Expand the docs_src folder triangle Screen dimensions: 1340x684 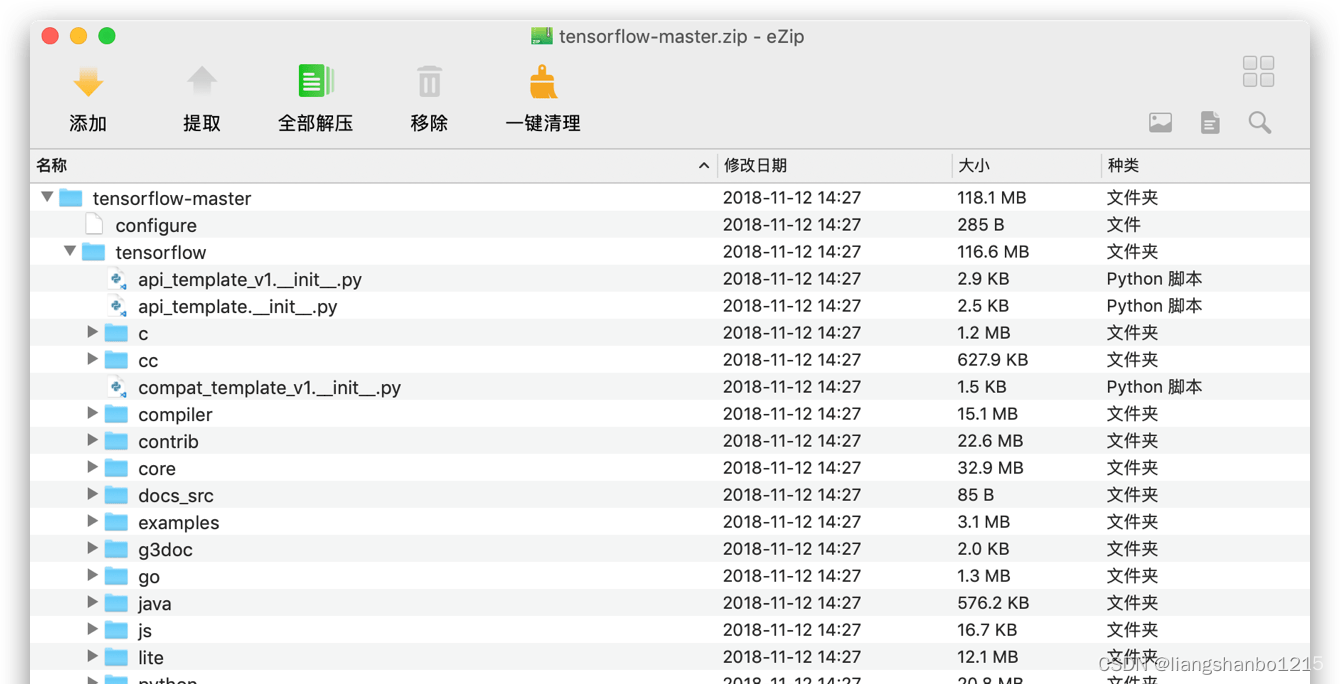[93, 494]
